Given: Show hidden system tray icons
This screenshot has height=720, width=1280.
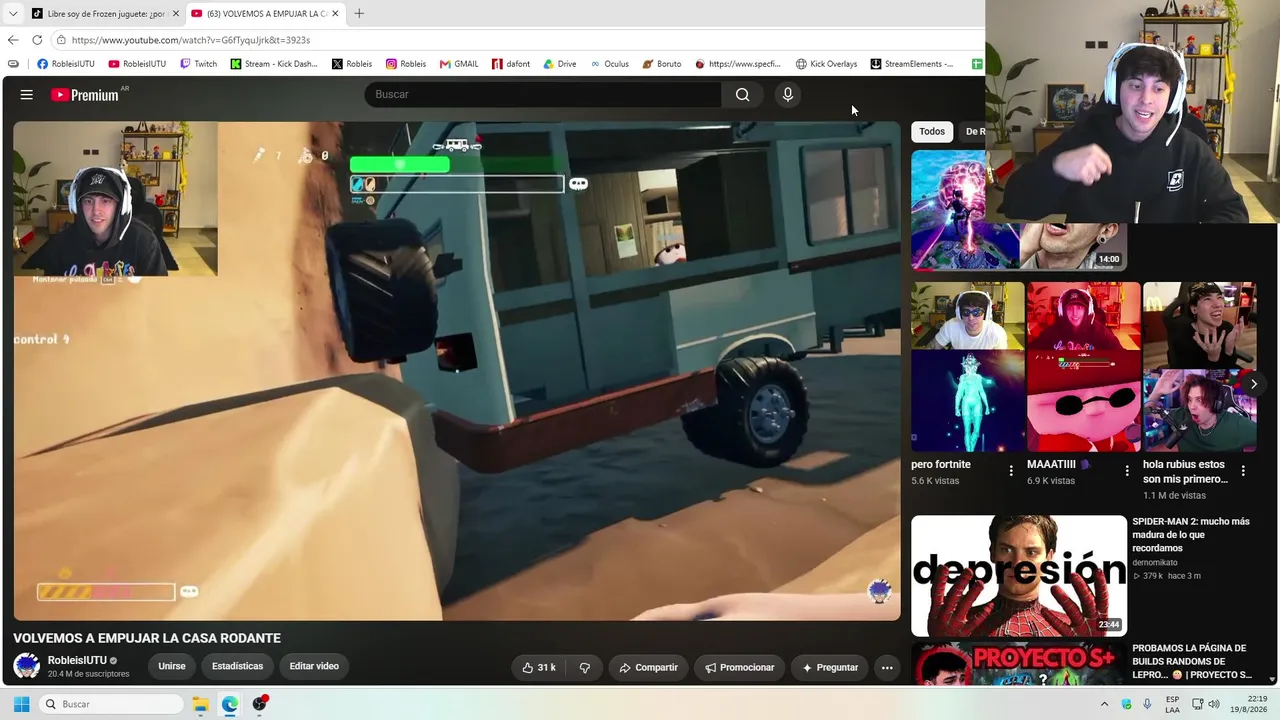Looking at the screenshot, I should click(x=1104, y=704).
